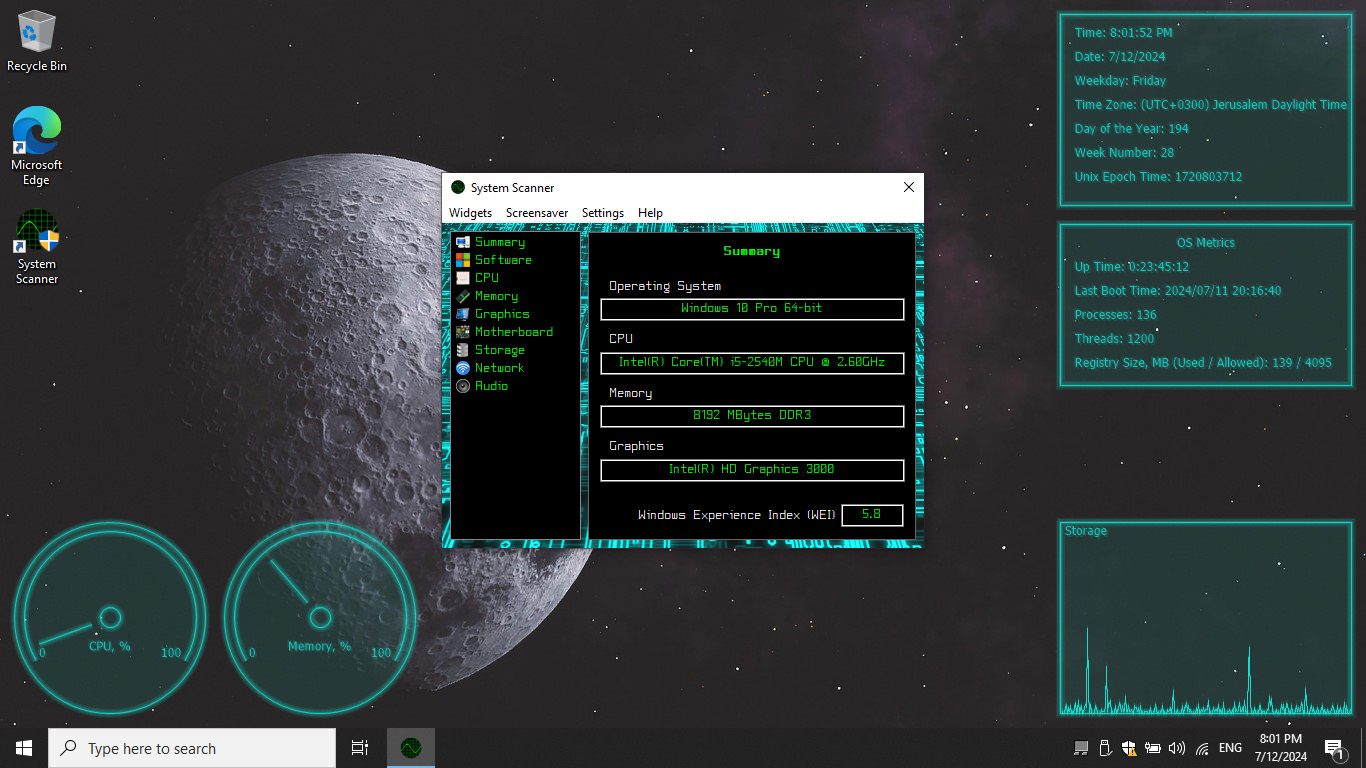The width and height of the screenshot is (1366, 768).
Task: Click the Storage activity graph widget
Action: tap(1212, 620)
